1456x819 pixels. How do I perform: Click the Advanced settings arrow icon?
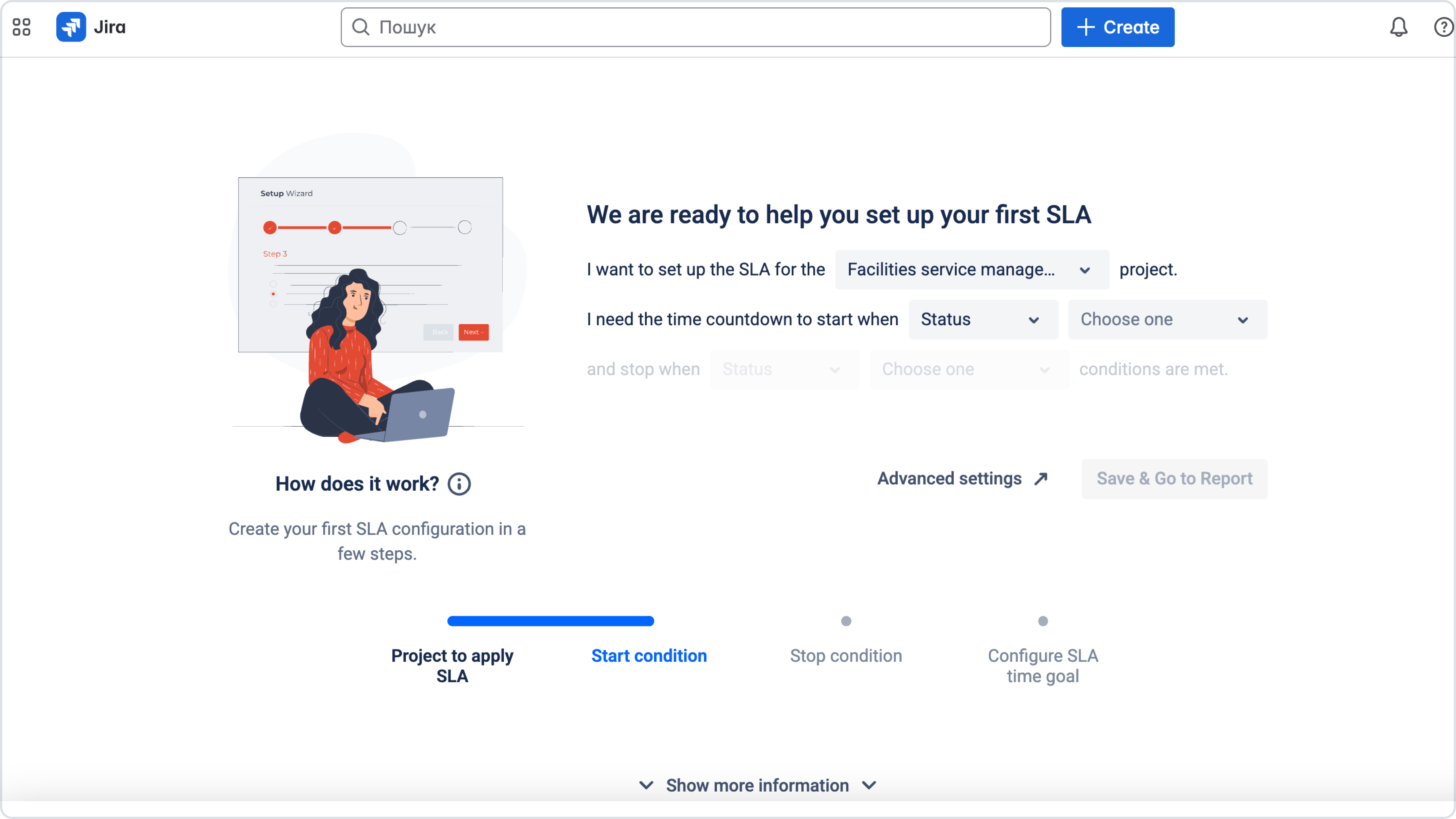1041,479
